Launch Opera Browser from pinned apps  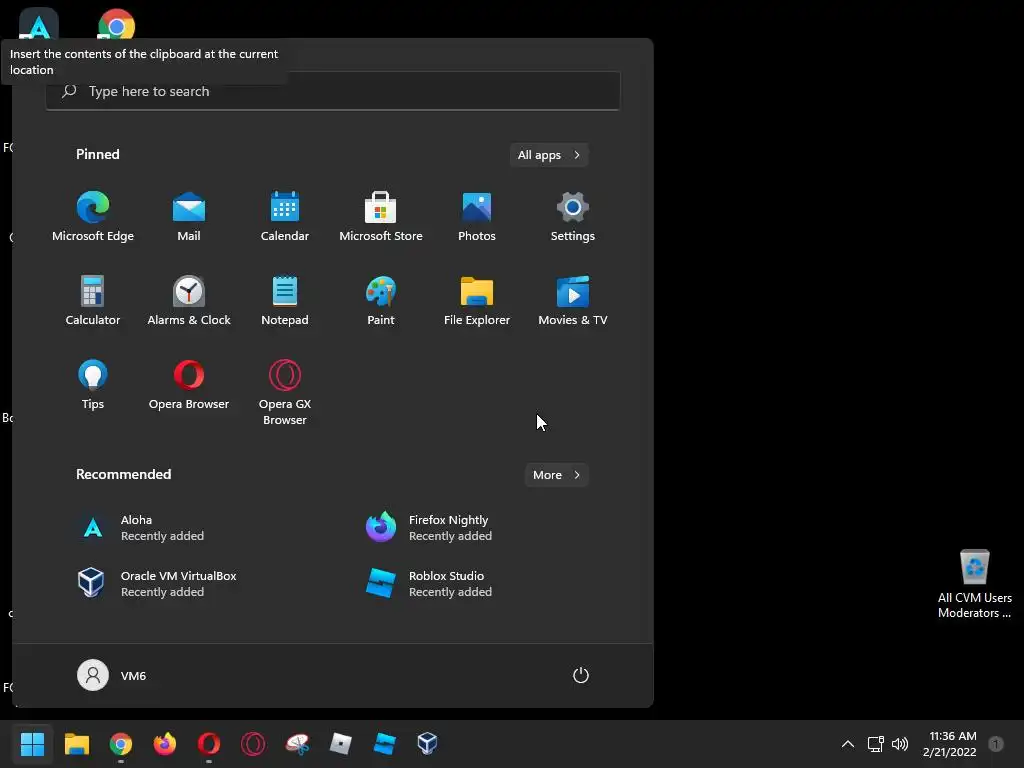pyautogui.click(x=189, y=385)
